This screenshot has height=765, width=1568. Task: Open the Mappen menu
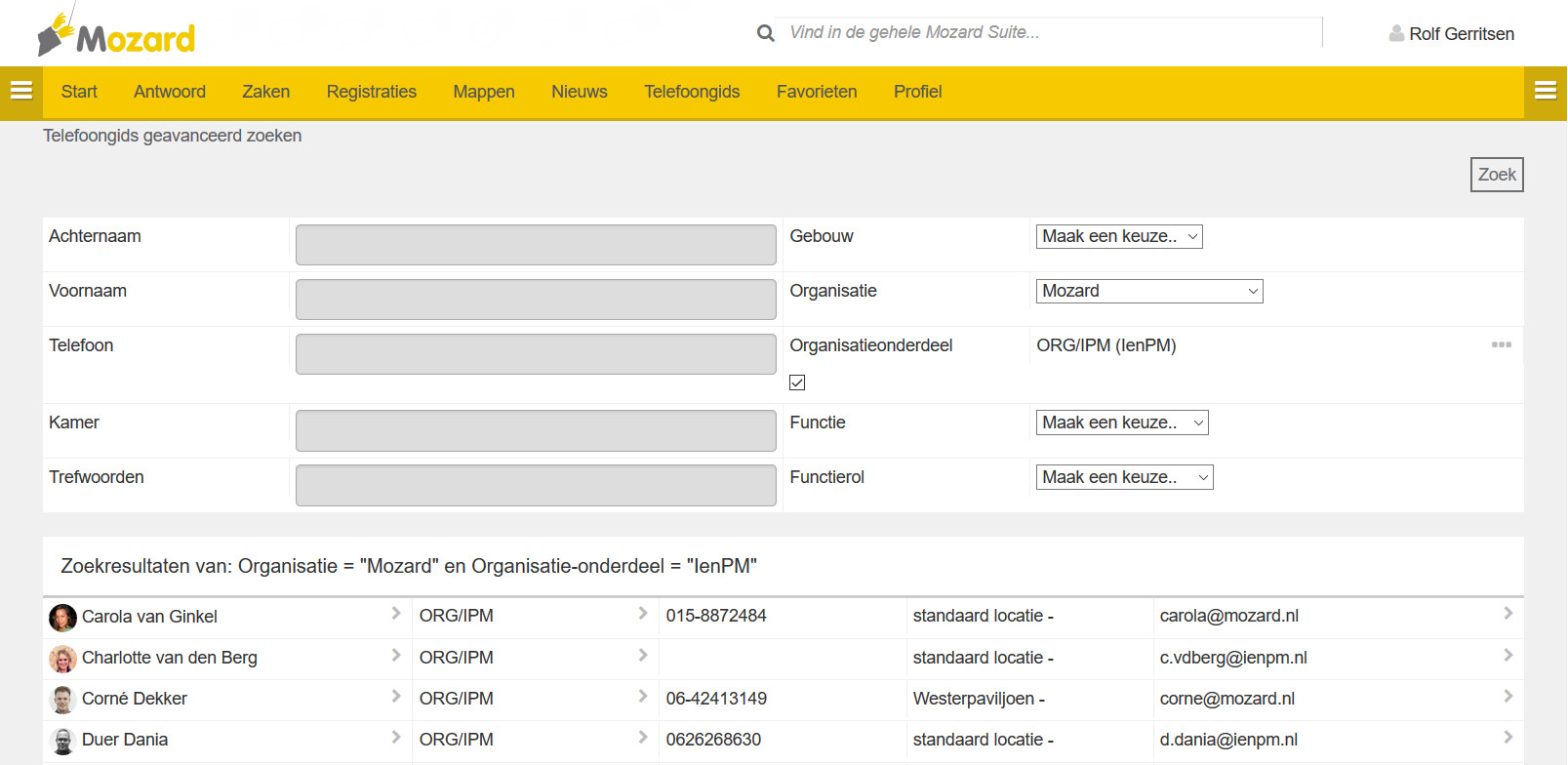(484, 92)
